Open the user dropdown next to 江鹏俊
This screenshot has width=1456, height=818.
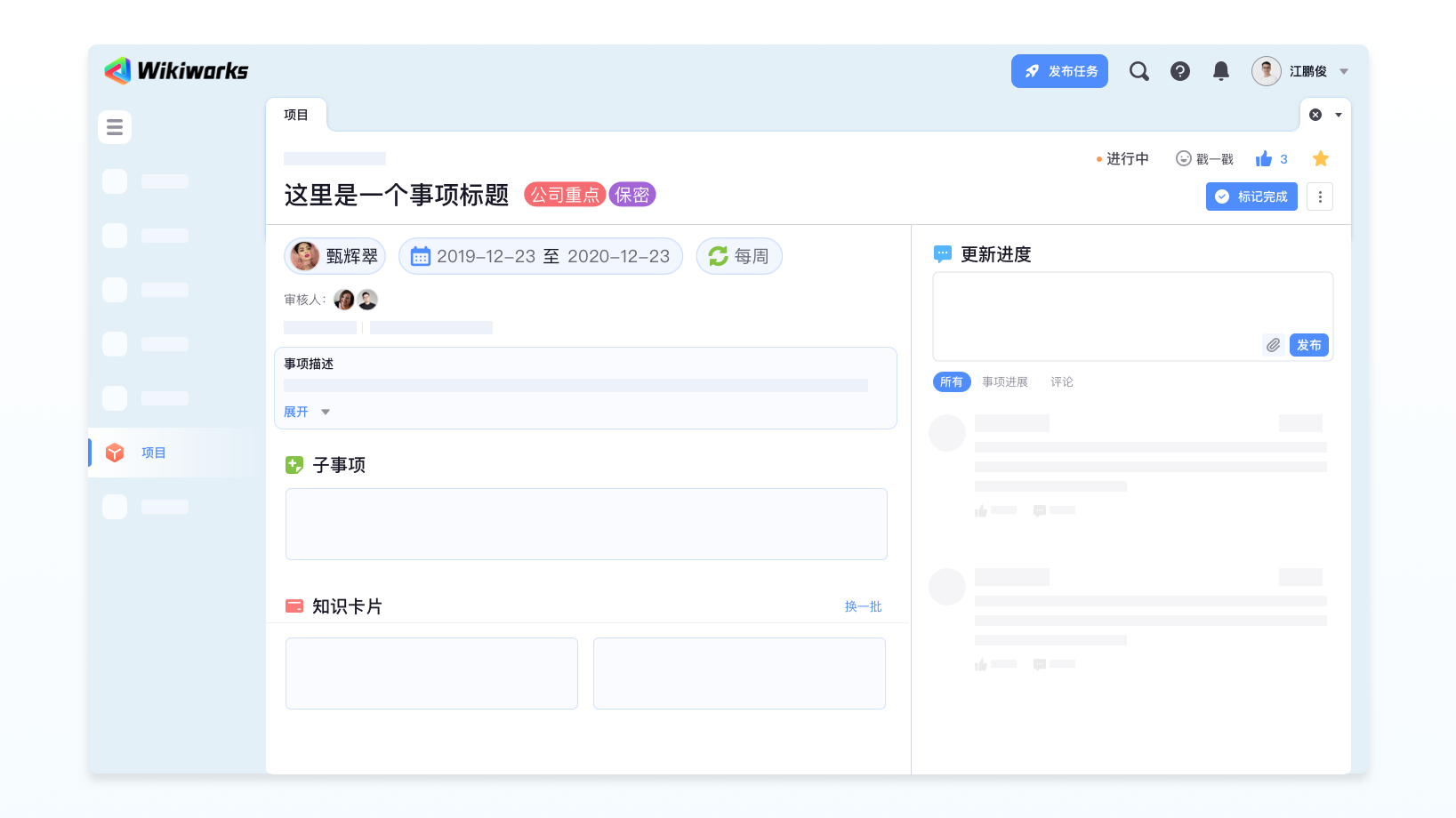point(1344,71)
